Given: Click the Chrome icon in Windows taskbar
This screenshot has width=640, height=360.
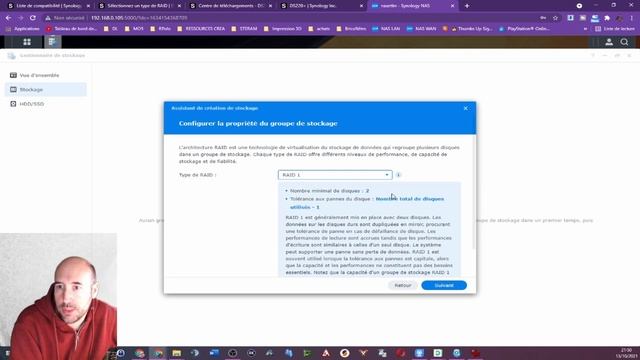Looking at the screenshot, I should pyautogui.click(x=158, y=353).
